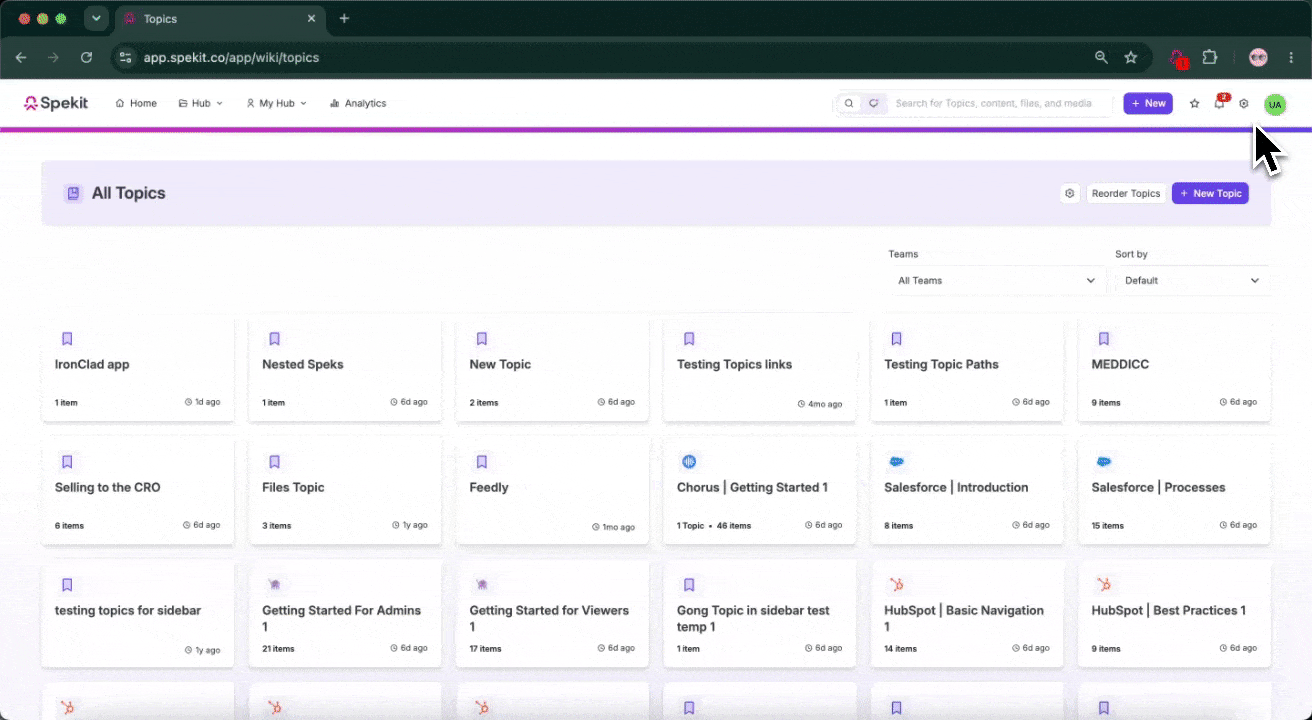The width and height of the screenshot is (1312, 720).
Task: Open Testing Topics links card
Action: (759, 370)
